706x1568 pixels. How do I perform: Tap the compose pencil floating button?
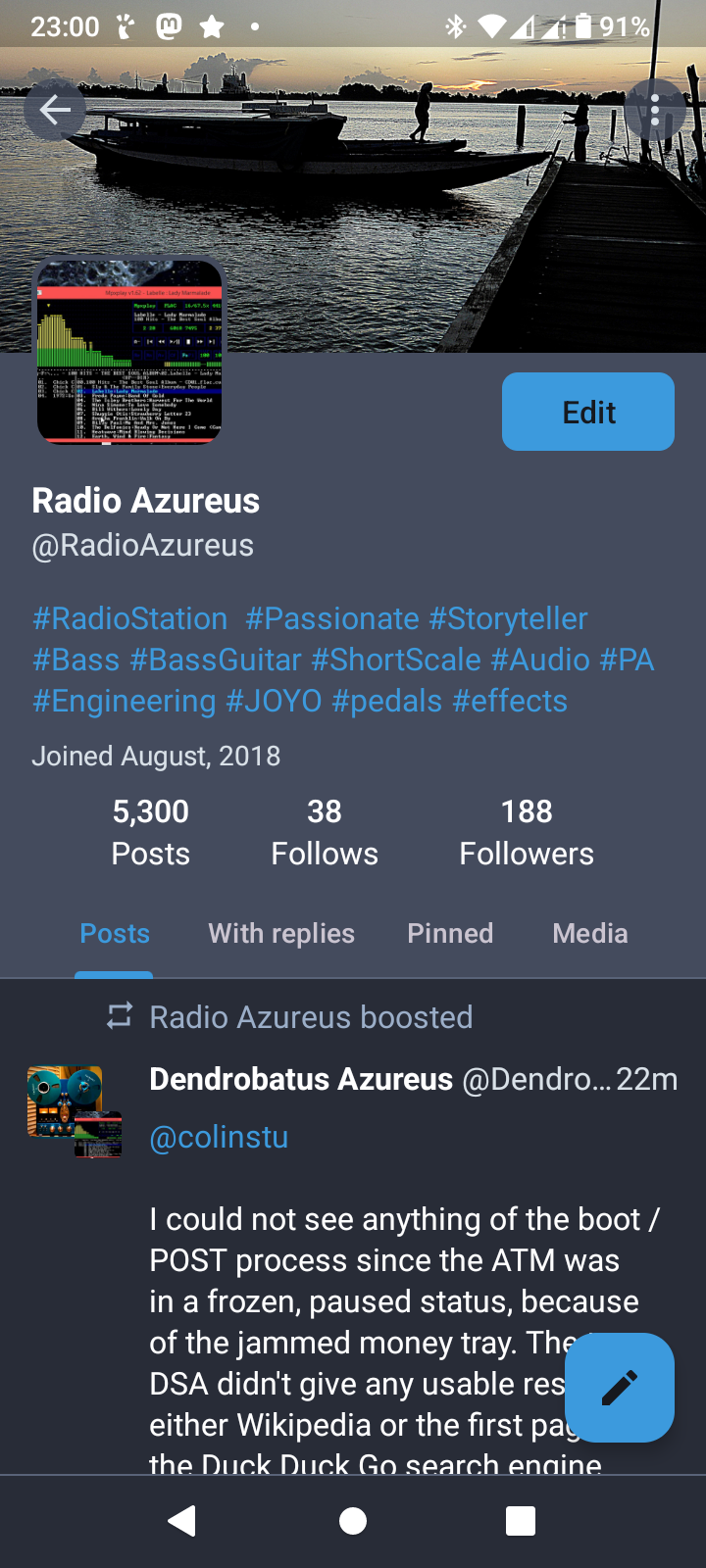[619, 1388]
